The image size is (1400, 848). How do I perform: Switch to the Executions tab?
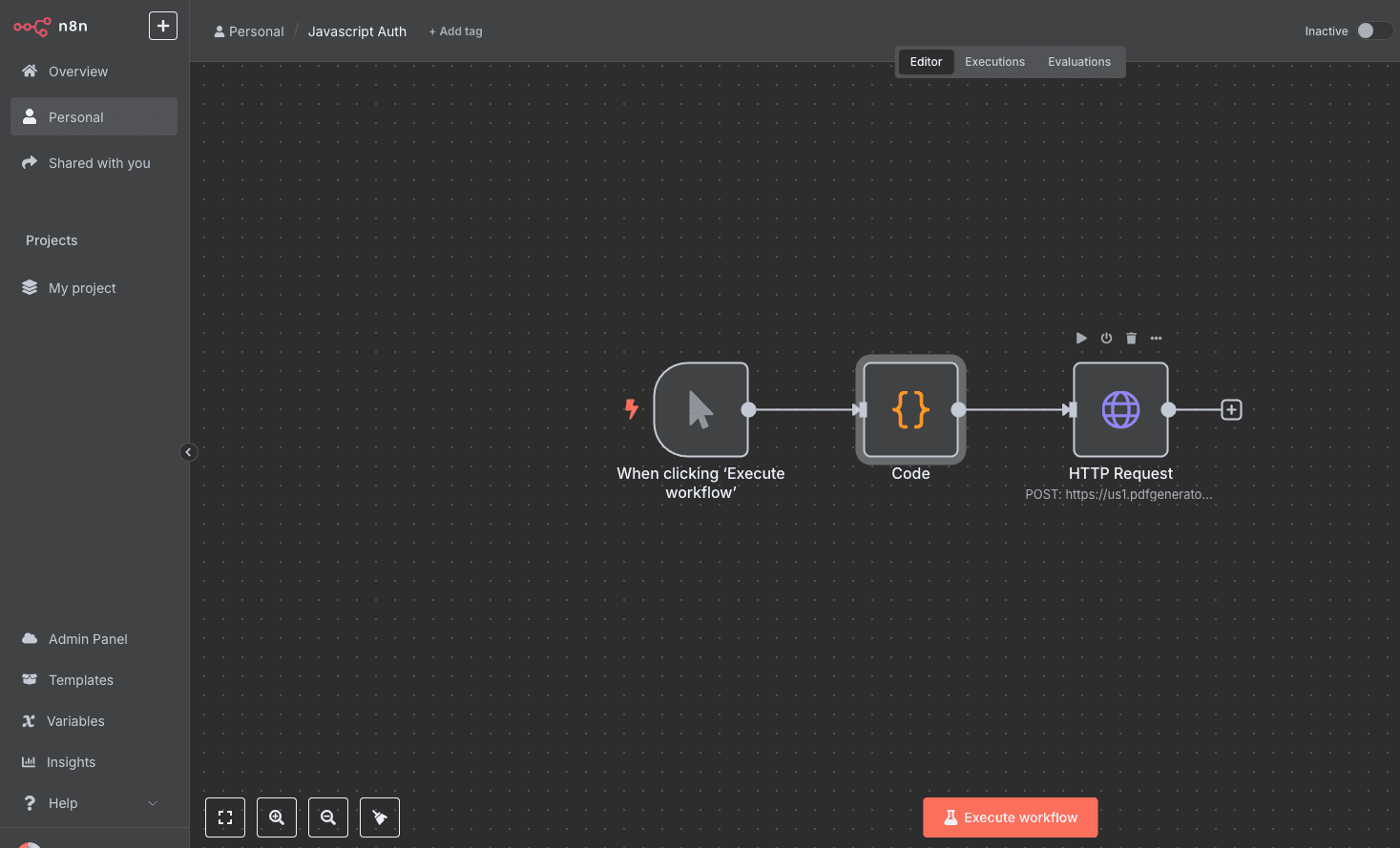pos(994,62)
